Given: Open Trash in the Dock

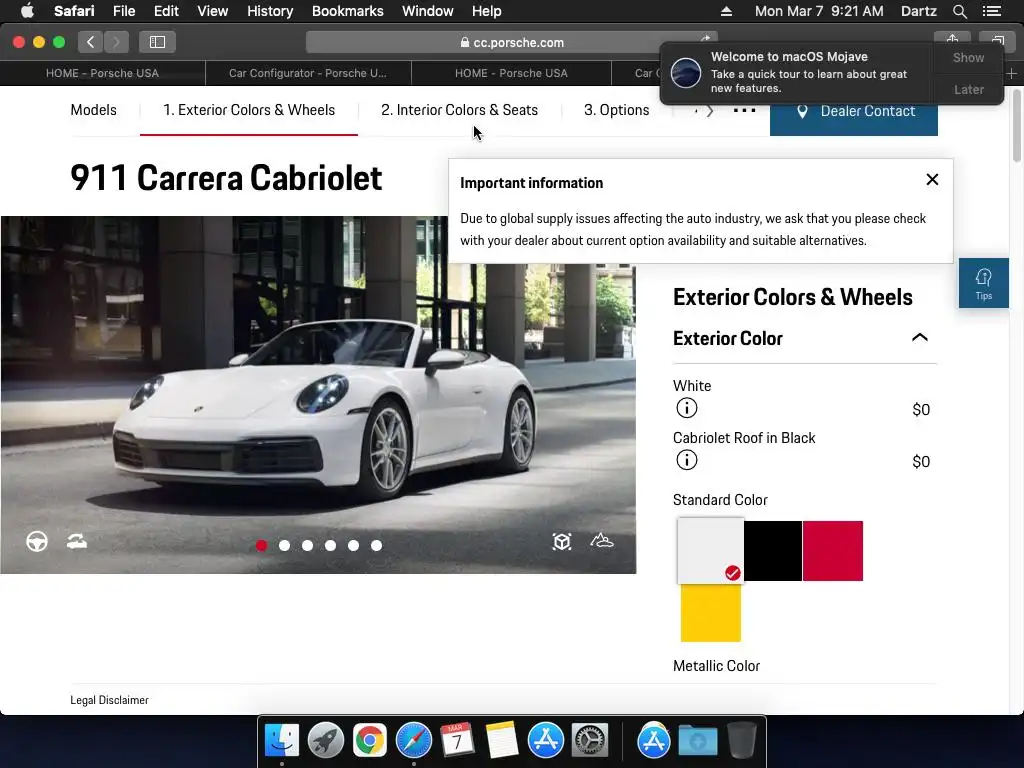Looking at the screenshot, I should point(741,740).
